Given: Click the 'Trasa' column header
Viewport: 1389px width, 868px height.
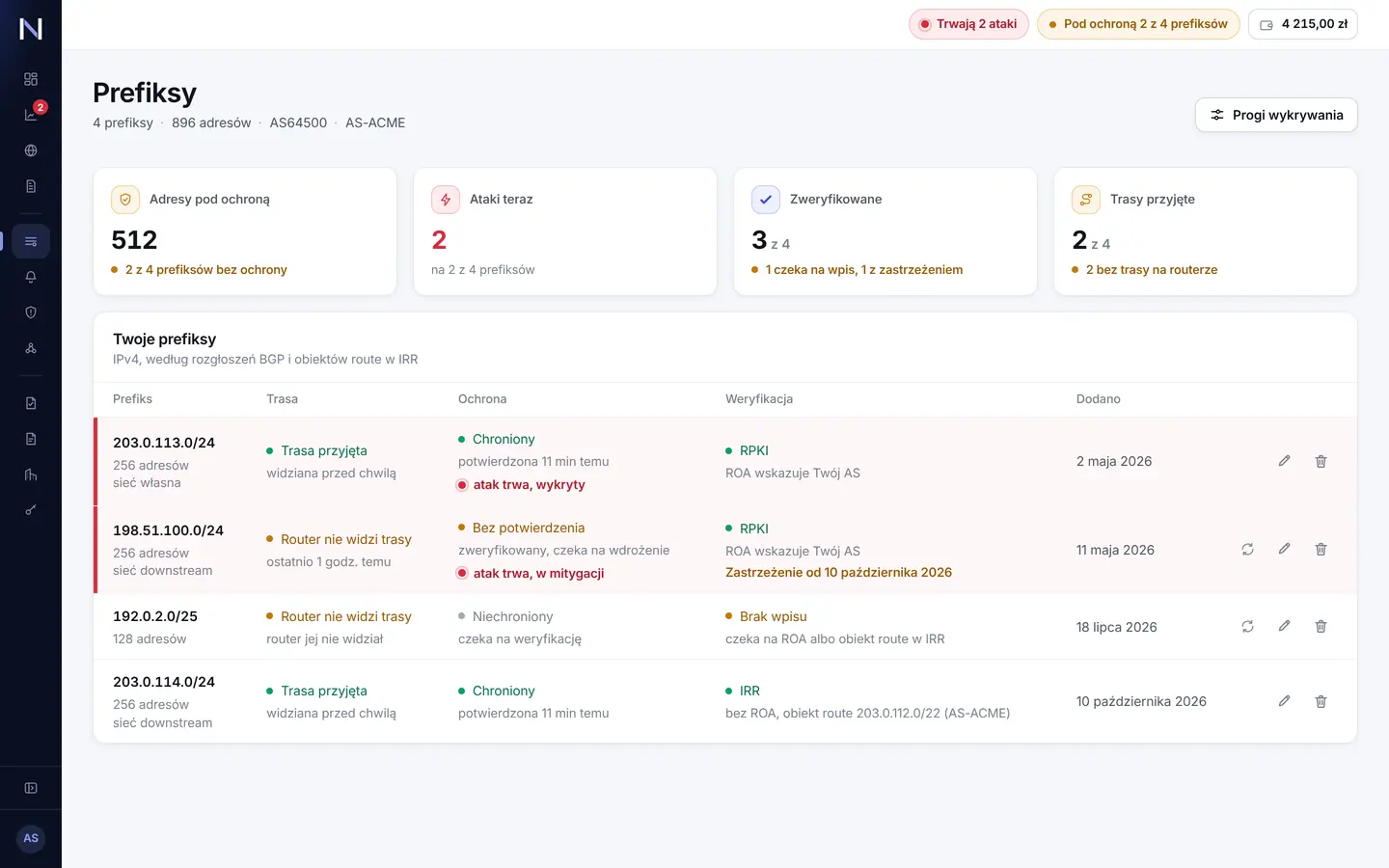Looking at the screenshot, I should coord(282,399).
